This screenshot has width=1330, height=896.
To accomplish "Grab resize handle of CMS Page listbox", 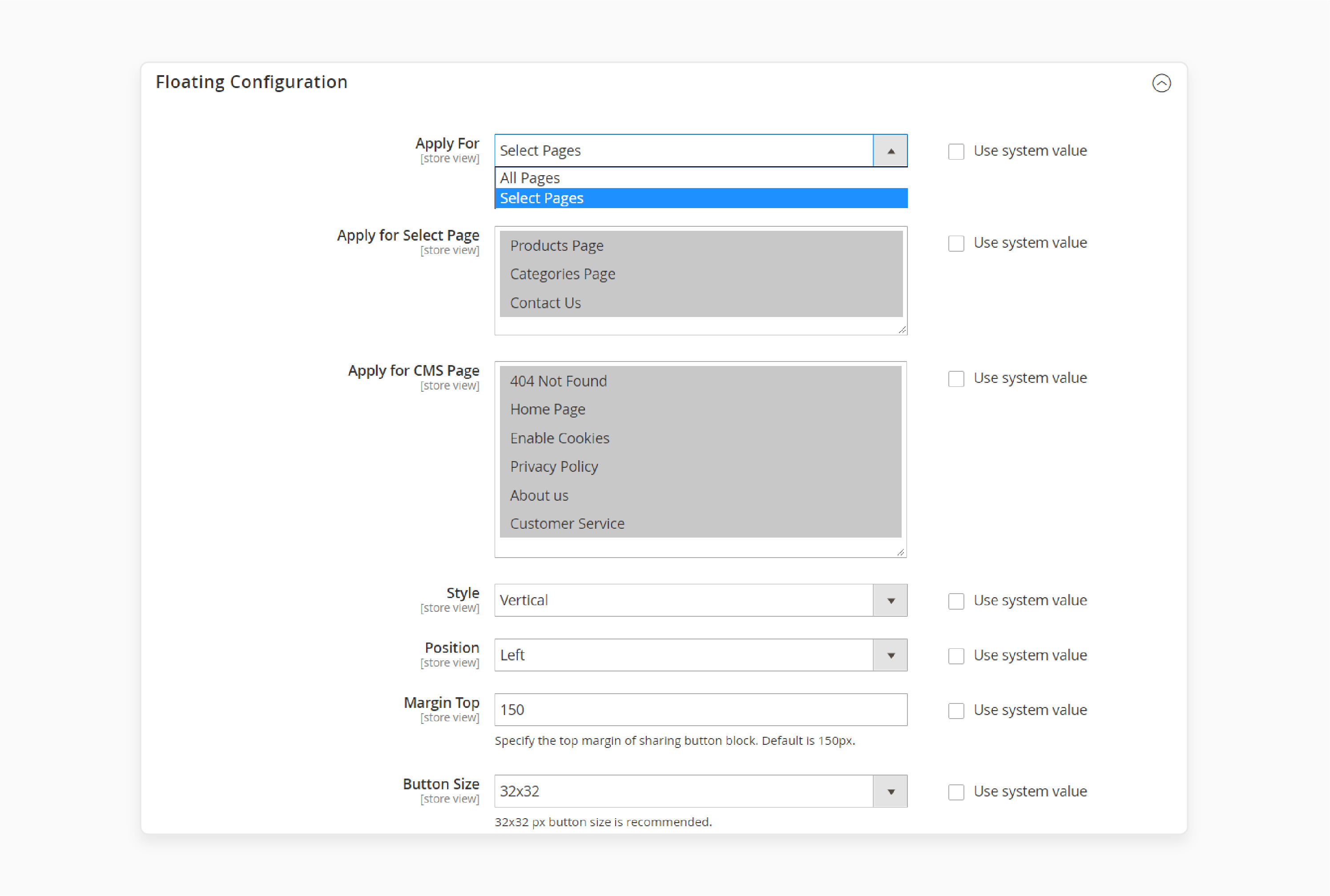I will (x=901, y=552).
